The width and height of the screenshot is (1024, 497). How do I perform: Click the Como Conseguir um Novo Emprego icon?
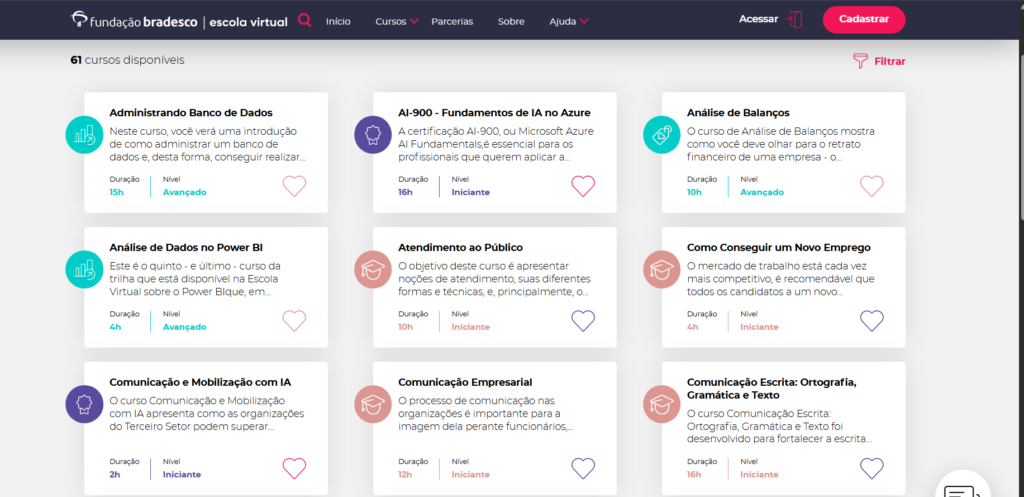pyautogui.click(x=662, y=270)
